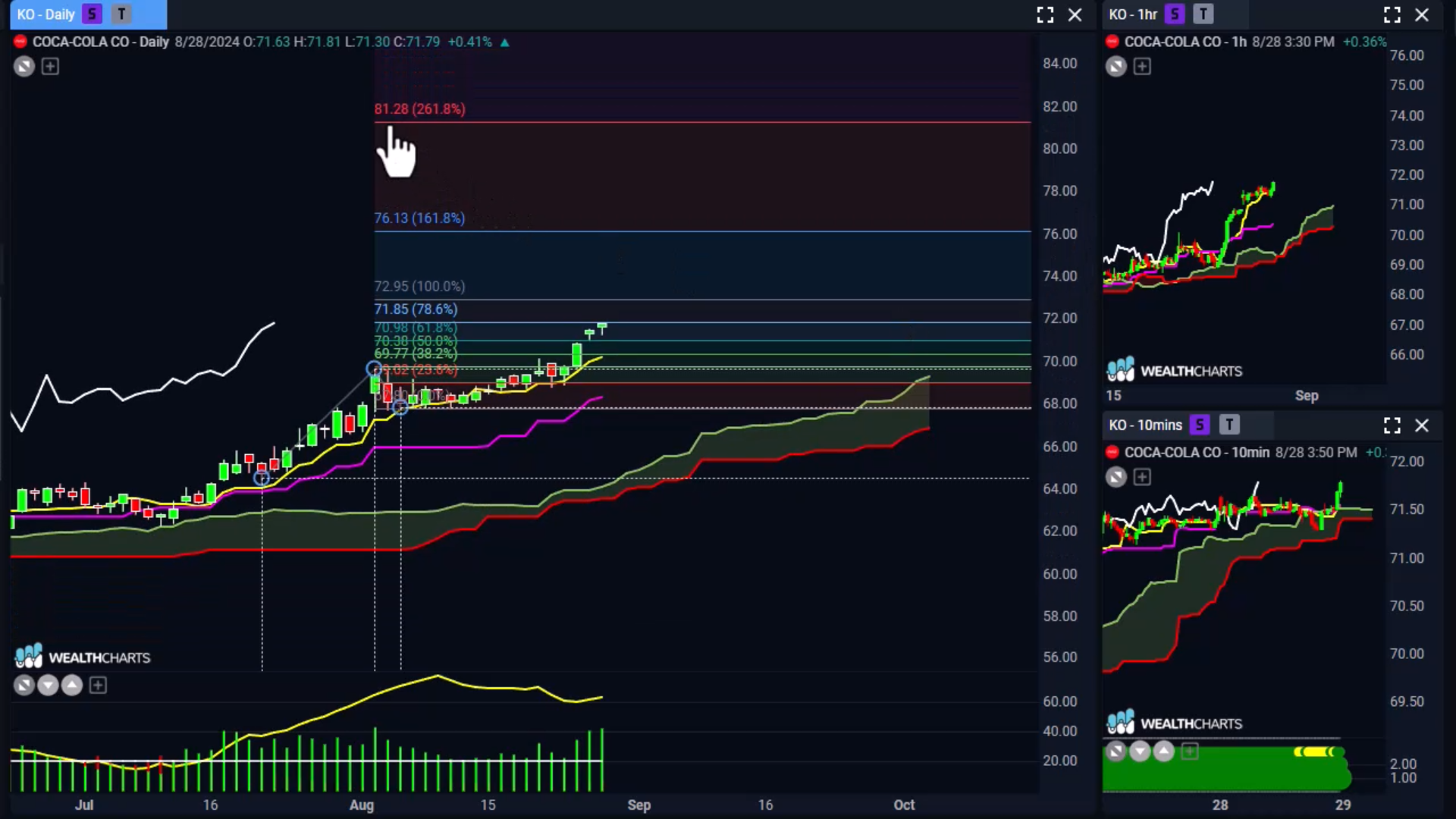This screenshot has height=819, width=1456.
Task: Add an indicator to the 1hr chart
Action: [1142, 67]
